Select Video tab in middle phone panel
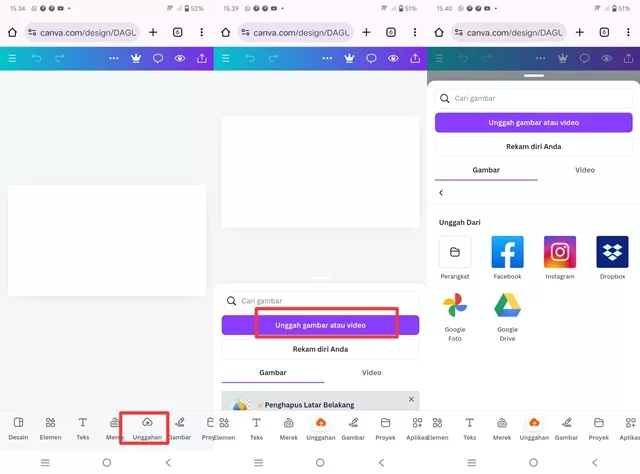This screenshot has width=640, height=474. tap(371, 372)
